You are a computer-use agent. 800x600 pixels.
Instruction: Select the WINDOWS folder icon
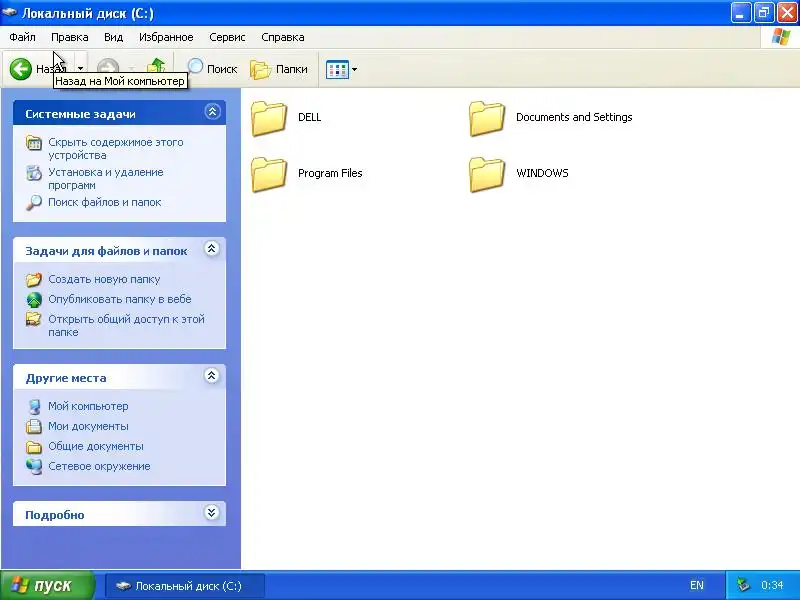point(487,173)
